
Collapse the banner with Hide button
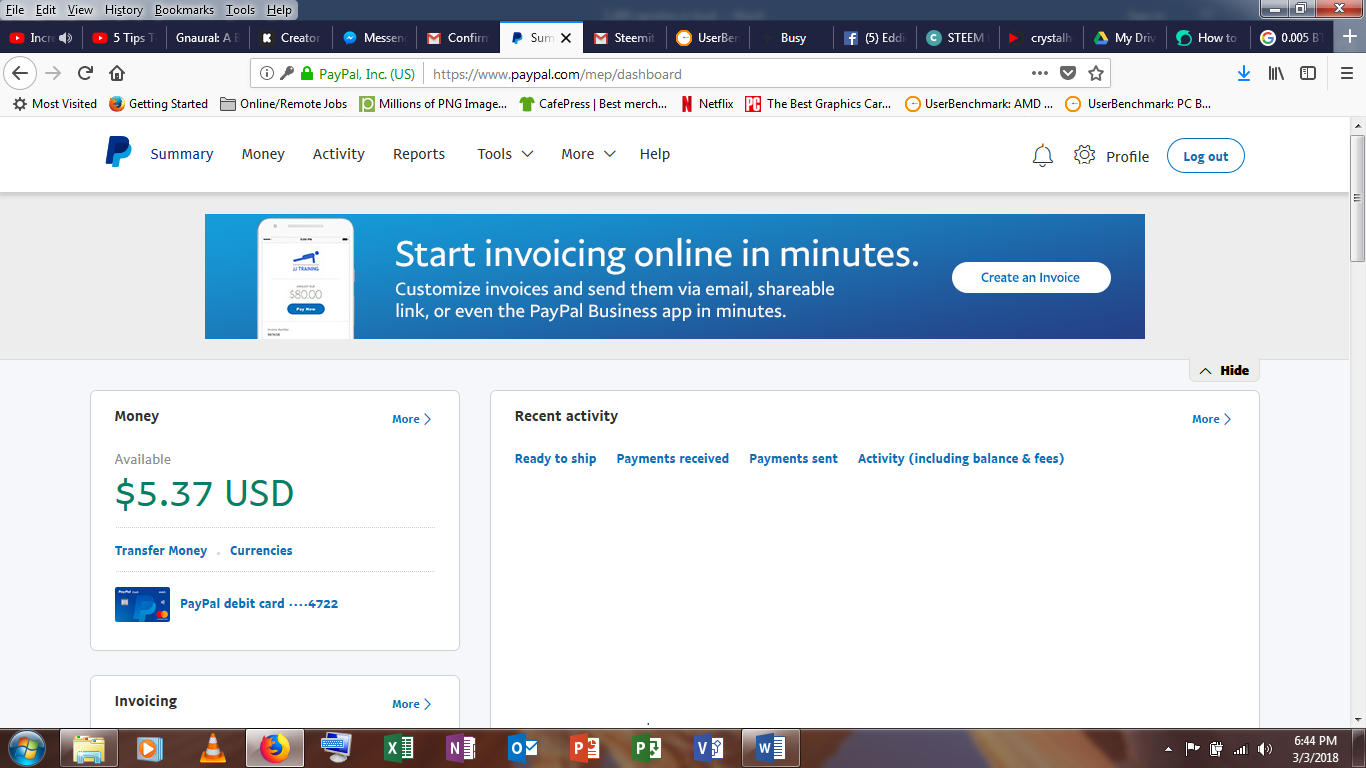tap(1224, 370)
